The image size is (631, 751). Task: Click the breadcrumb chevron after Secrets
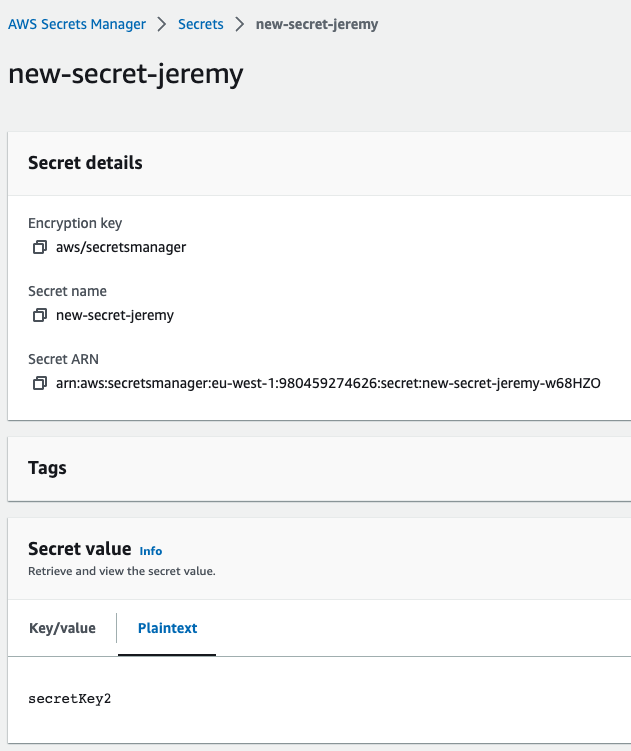pyautogui.click(x=240, y=24)
